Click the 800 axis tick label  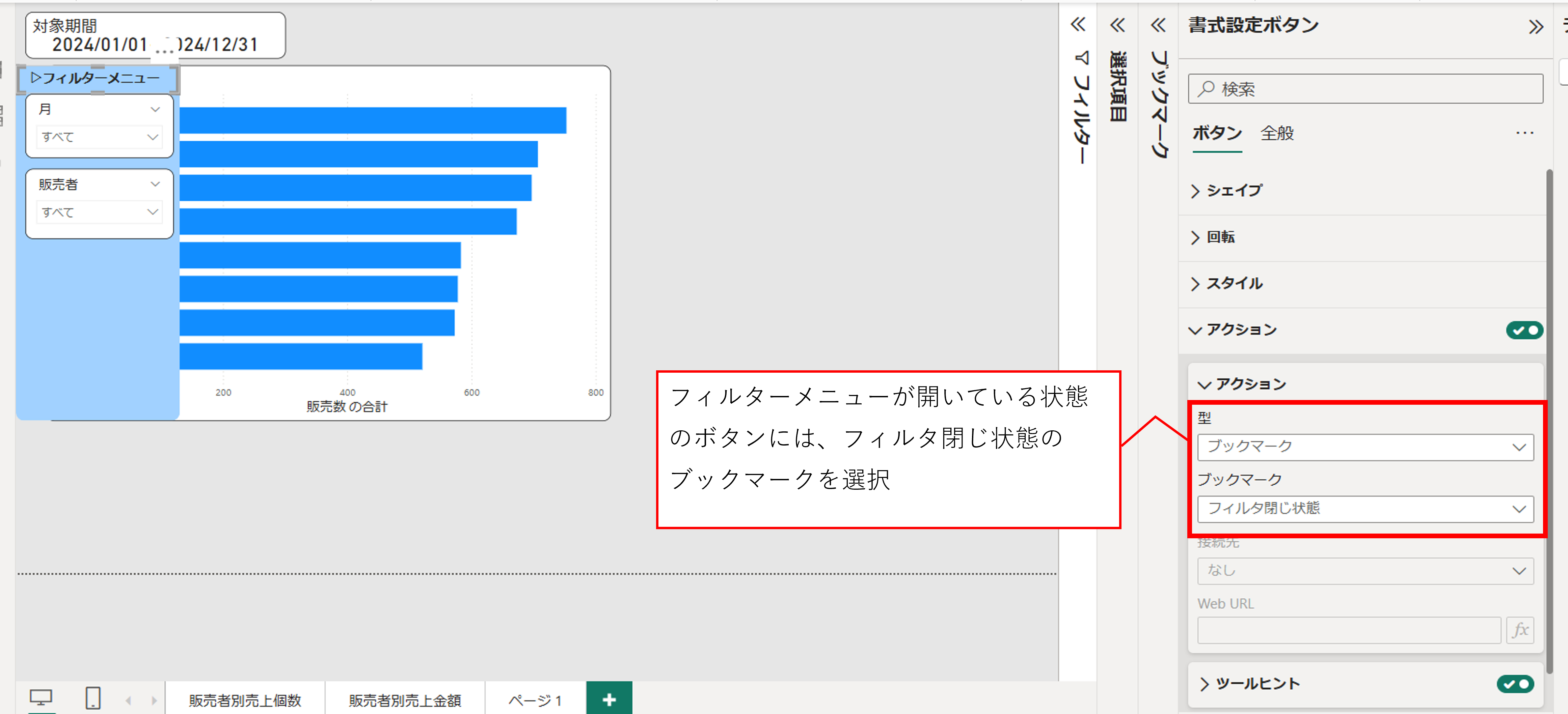click(x=596, y=392)
